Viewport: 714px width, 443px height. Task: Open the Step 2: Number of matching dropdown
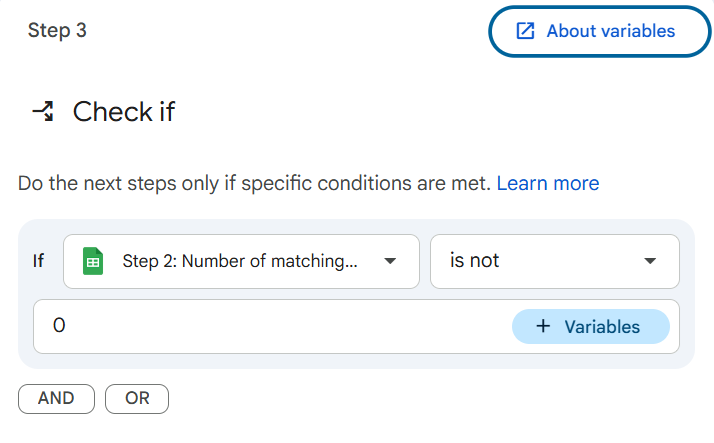(x=240, y=262)
